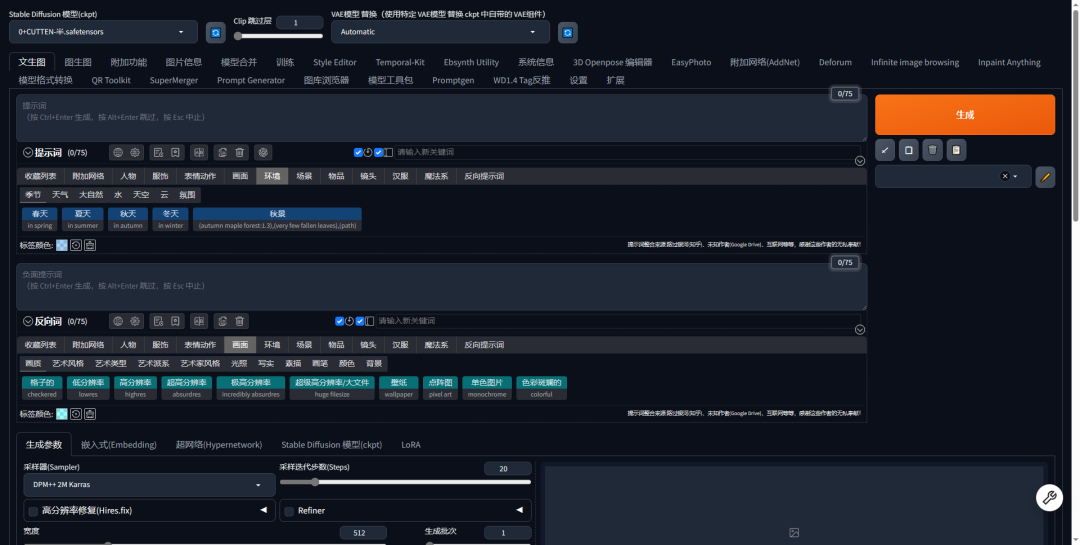This screenshot has height=545, width=1080.
Task: Click the orange 生成 button
Action: pyautogui.click(x=964, y=114)
